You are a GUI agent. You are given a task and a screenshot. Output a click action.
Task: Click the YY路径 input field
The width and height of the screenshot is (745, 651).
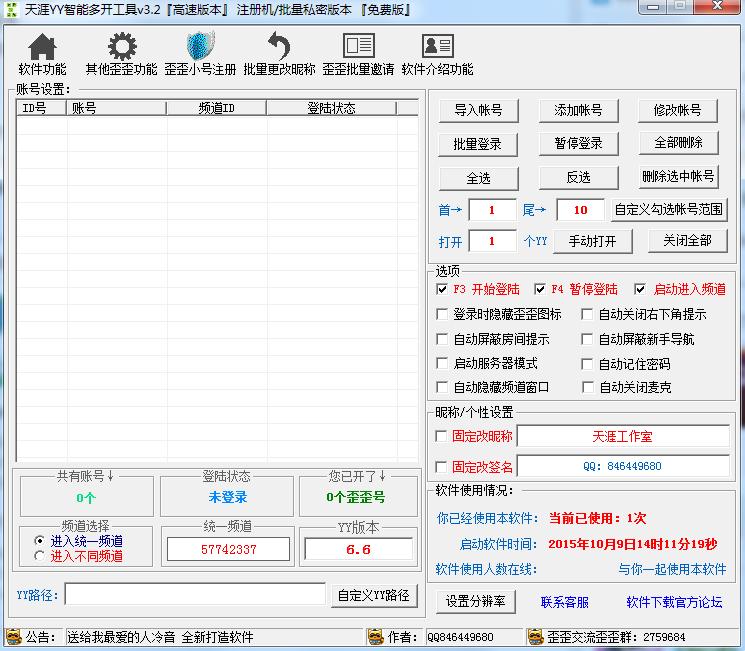195,595
